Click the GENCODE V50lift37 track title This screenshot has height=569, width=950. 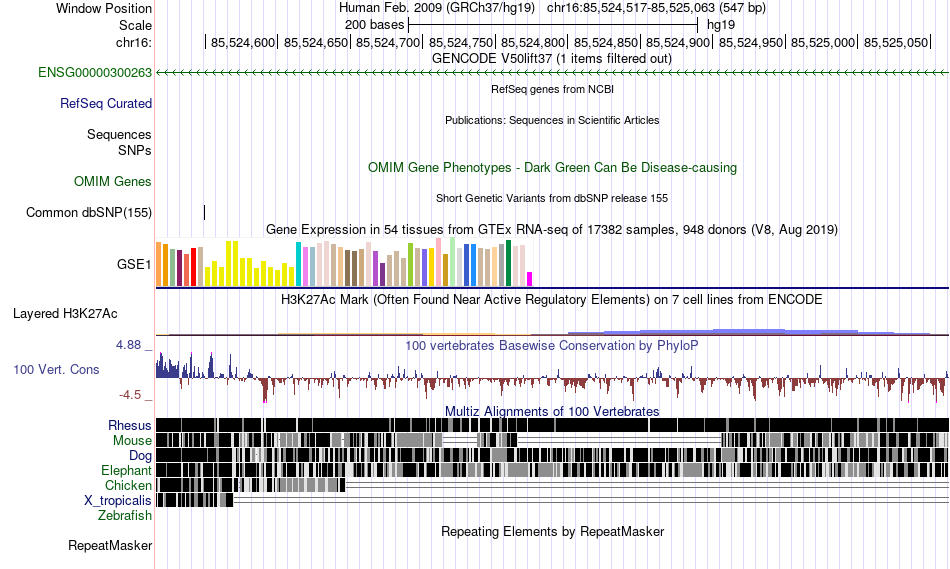click(552, 59)
